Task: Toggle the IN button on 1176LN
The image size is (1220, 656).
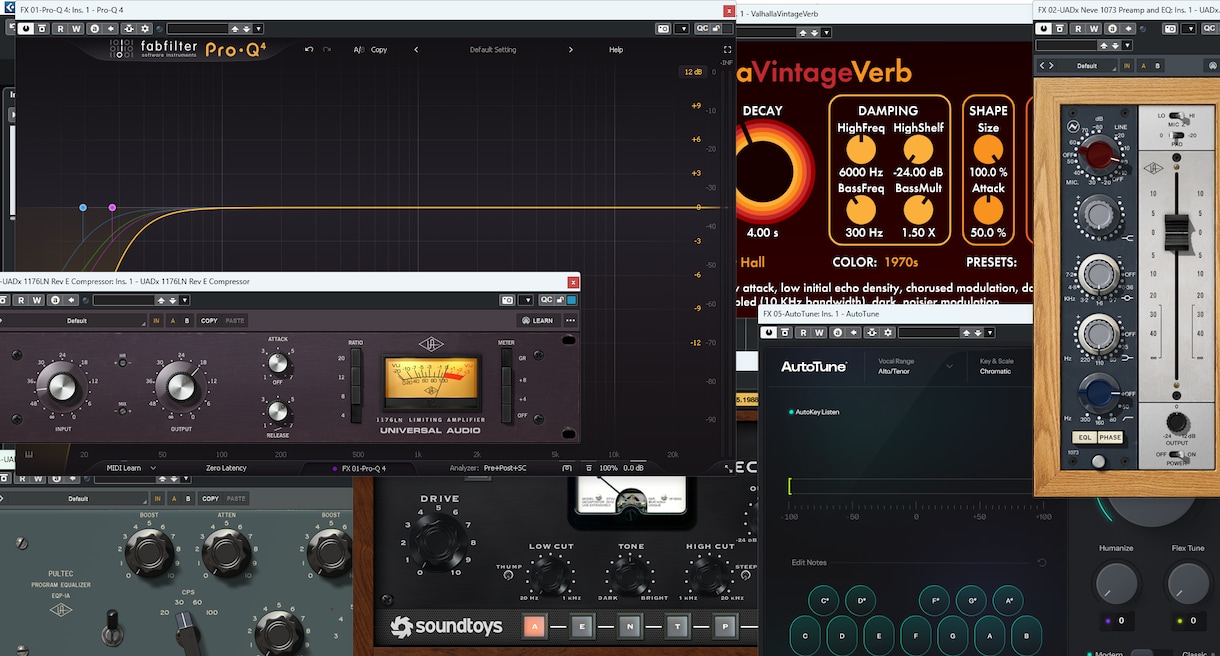Action: pos(157,321)
